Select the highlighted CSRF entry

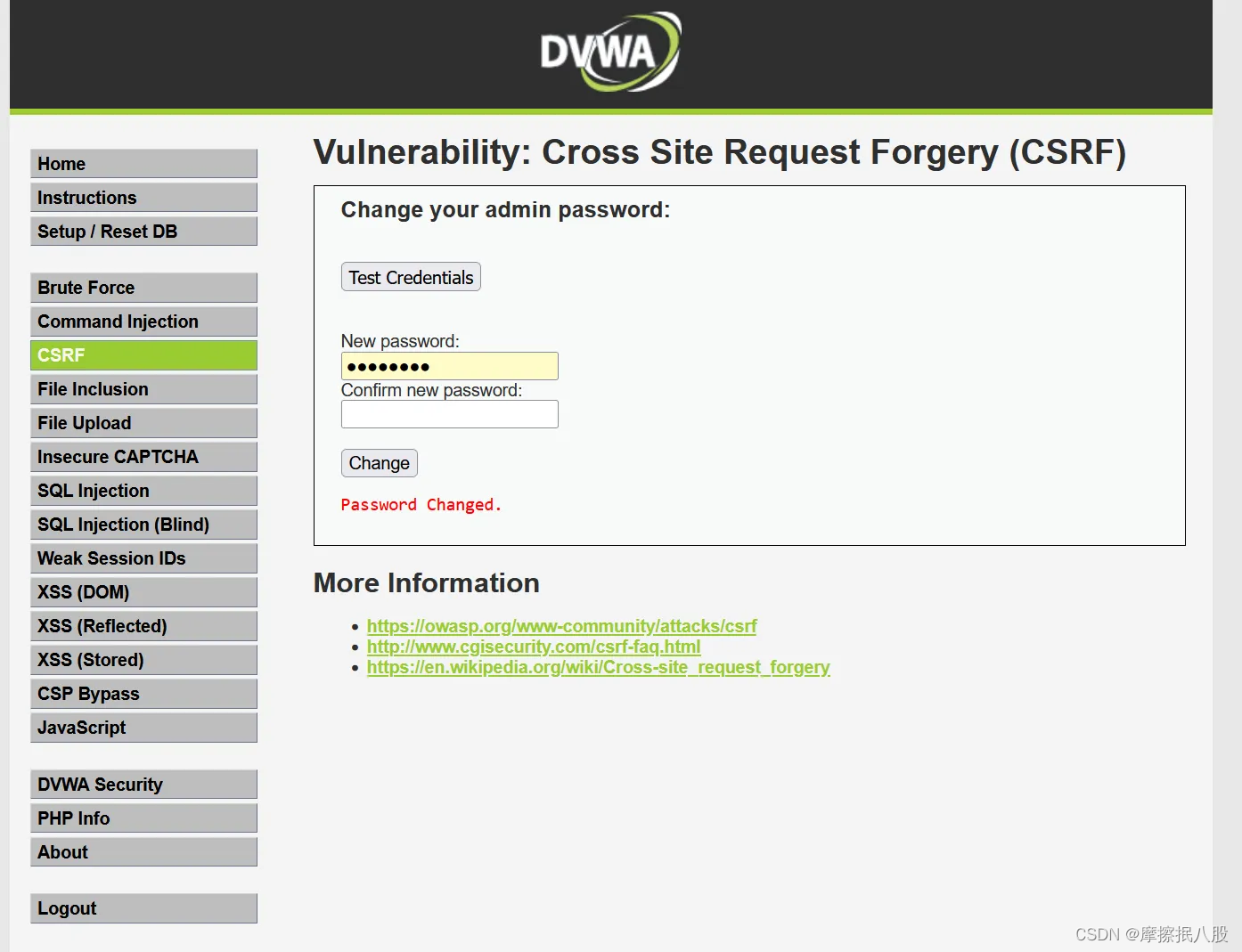pyautogui.click(x=143, y=354)
